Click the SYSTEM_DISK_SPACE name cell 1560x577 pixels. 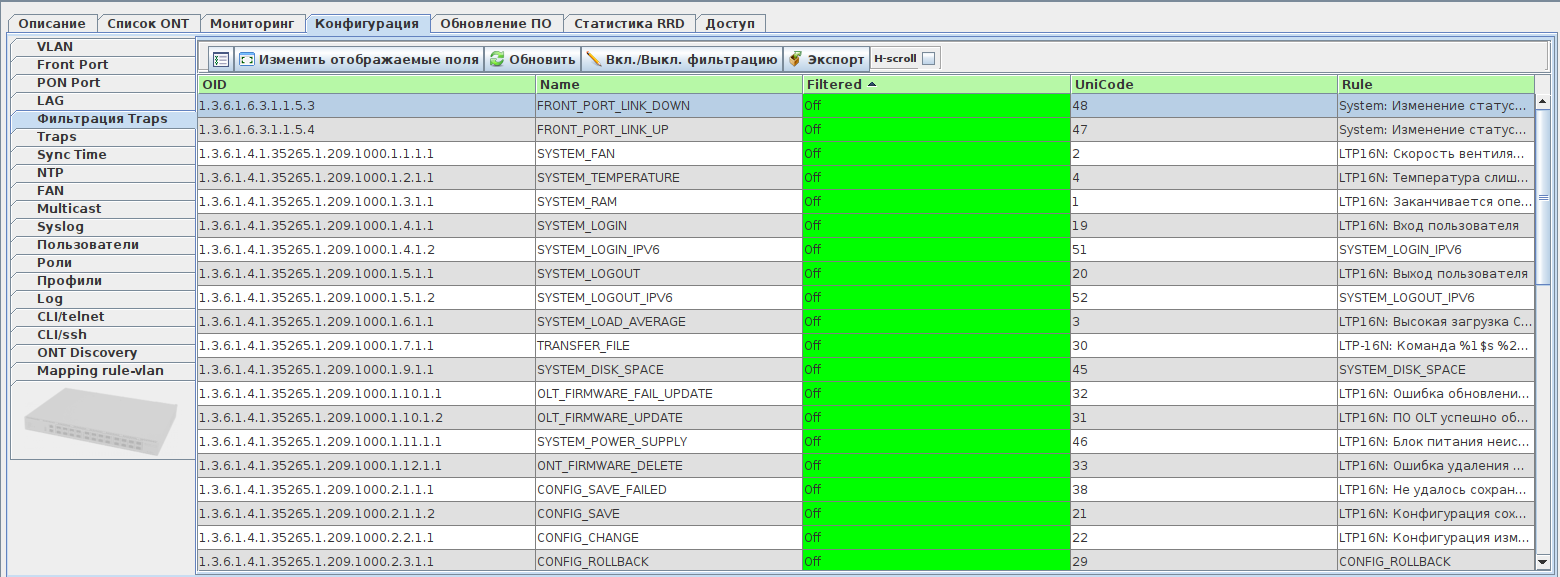coord(669,369)
